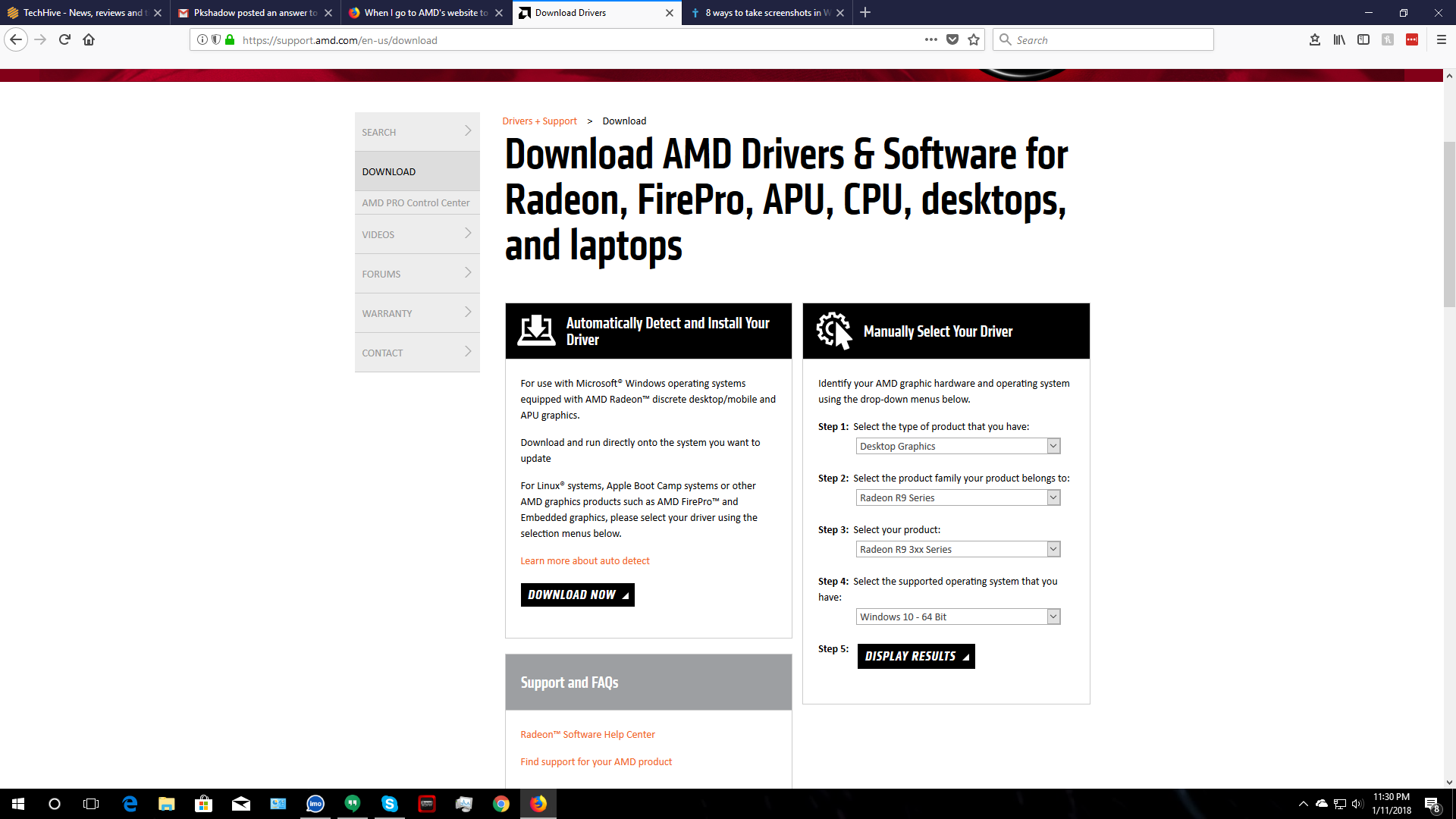Viewport: 1456px width, 819px height.
Task: Open Hangouts icon on taskbar
Action: point(353,804)
